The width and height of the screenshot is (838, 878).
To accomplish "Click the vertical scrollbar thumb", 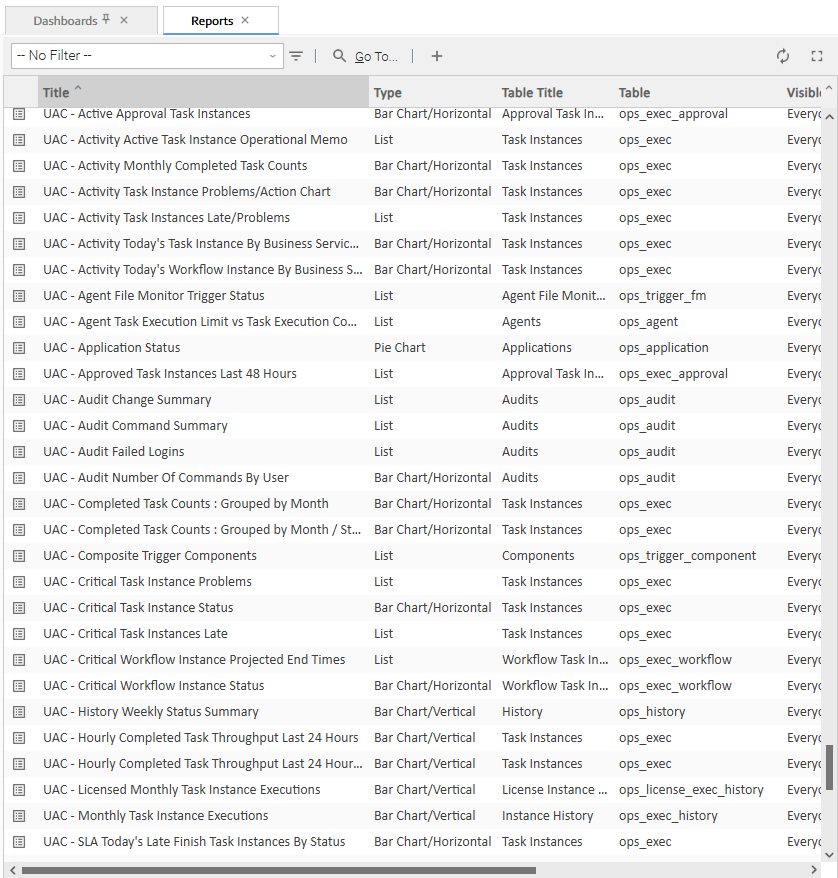I will click(x=828, y=766).
